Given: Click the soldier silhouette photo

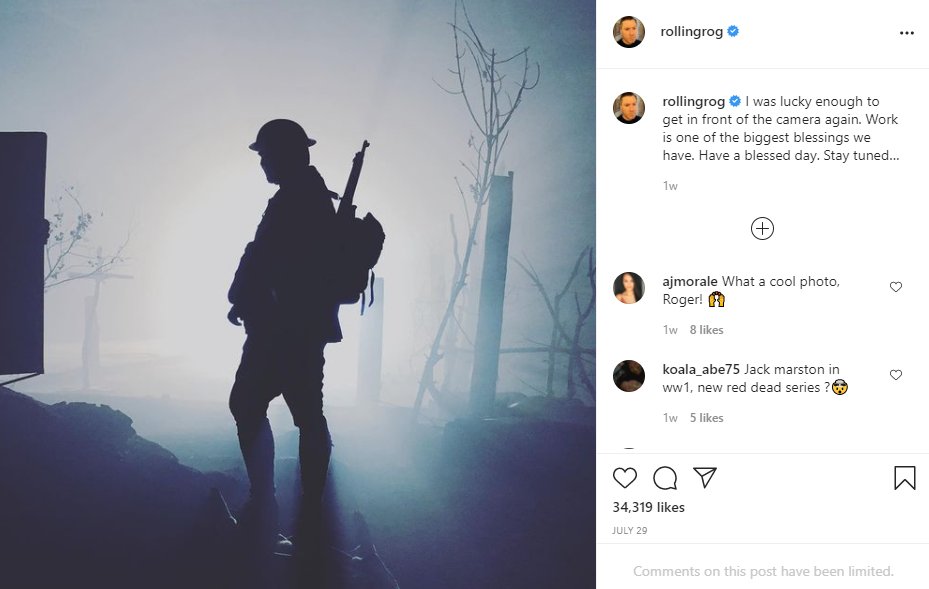Looking at the screenshot, I should coord(298,294).
